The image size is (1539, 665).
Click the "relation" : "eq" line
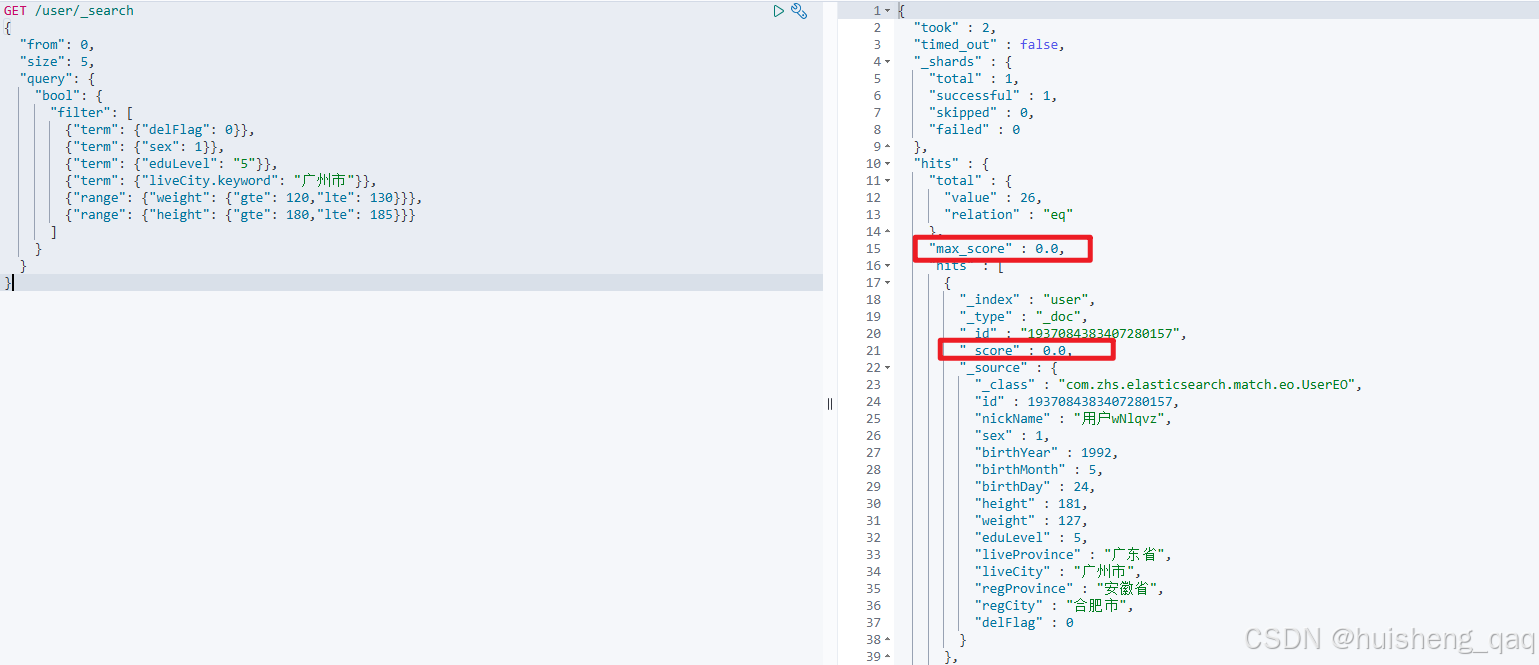(1009, 215)
